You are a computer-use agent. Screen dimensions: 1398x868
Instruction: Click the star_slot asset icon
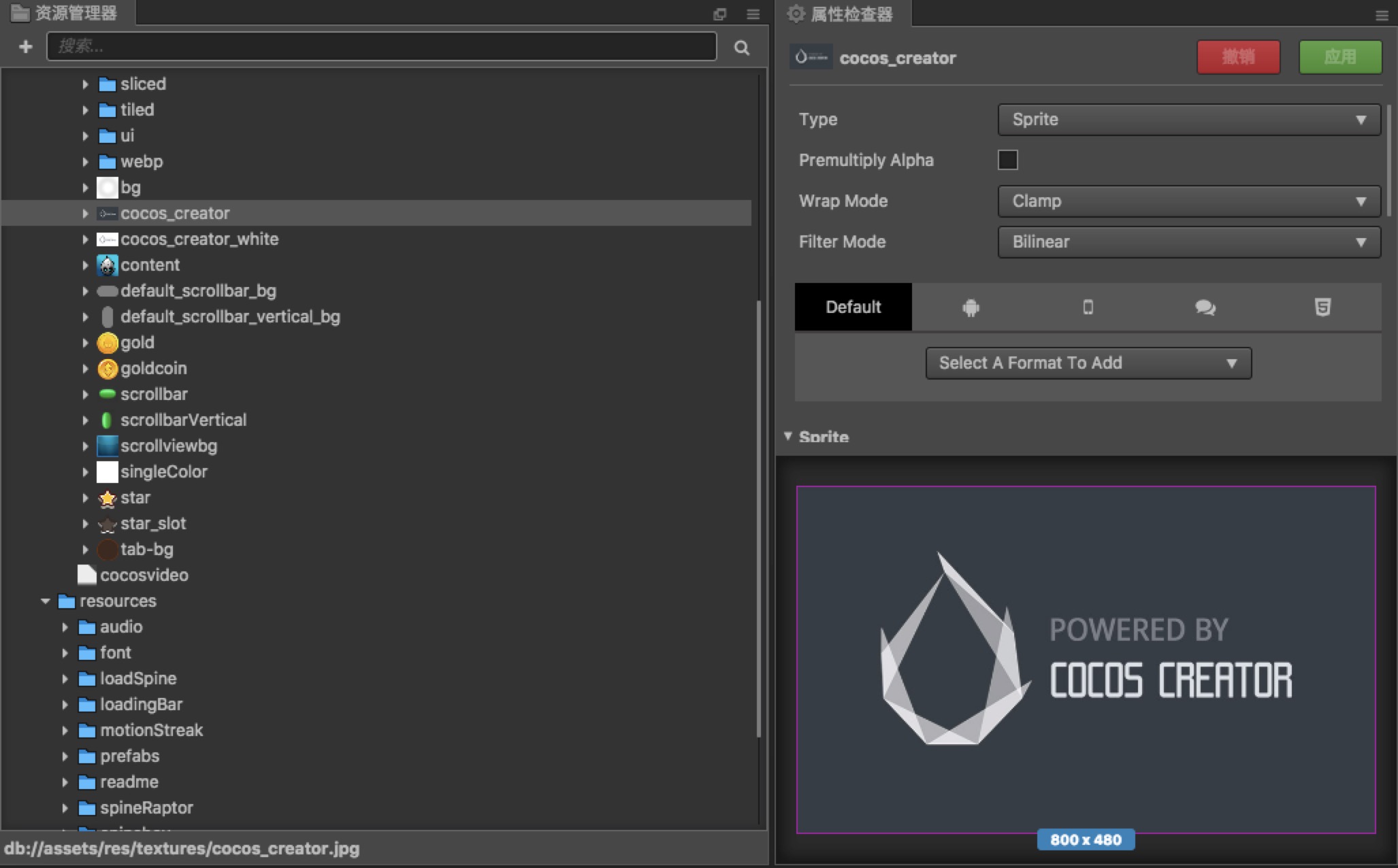click(x=108, y=524)
